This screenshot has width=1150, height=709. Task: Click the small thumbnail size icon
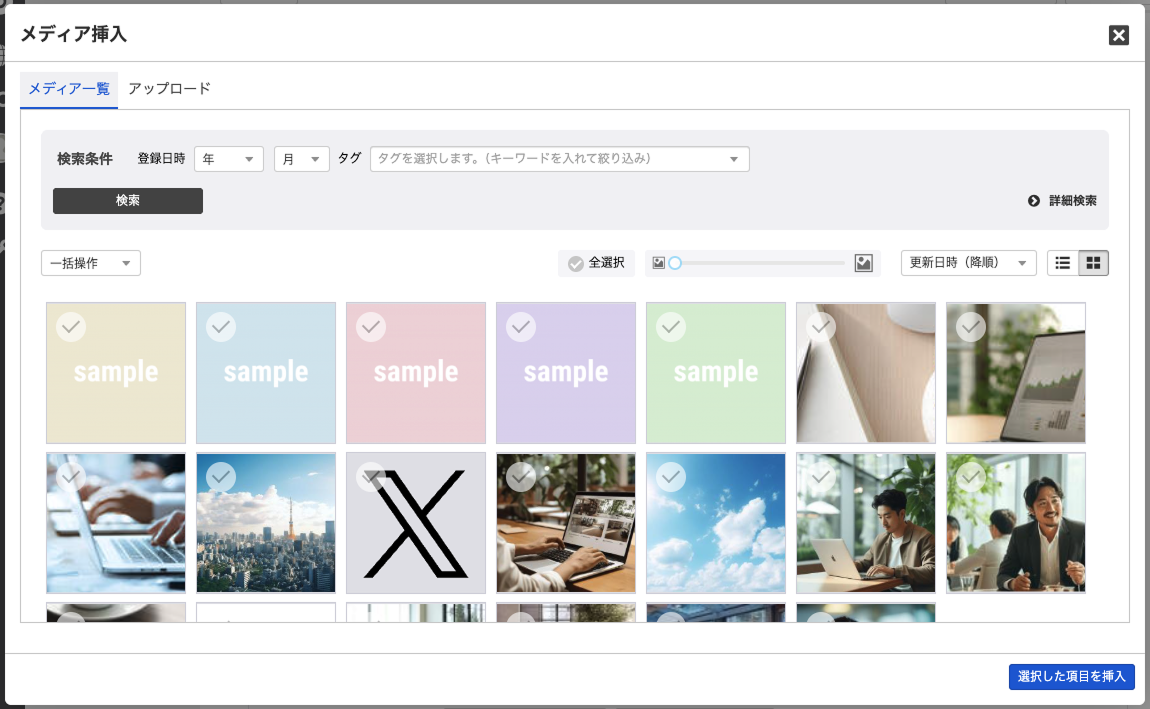click(x=659, y=263)
